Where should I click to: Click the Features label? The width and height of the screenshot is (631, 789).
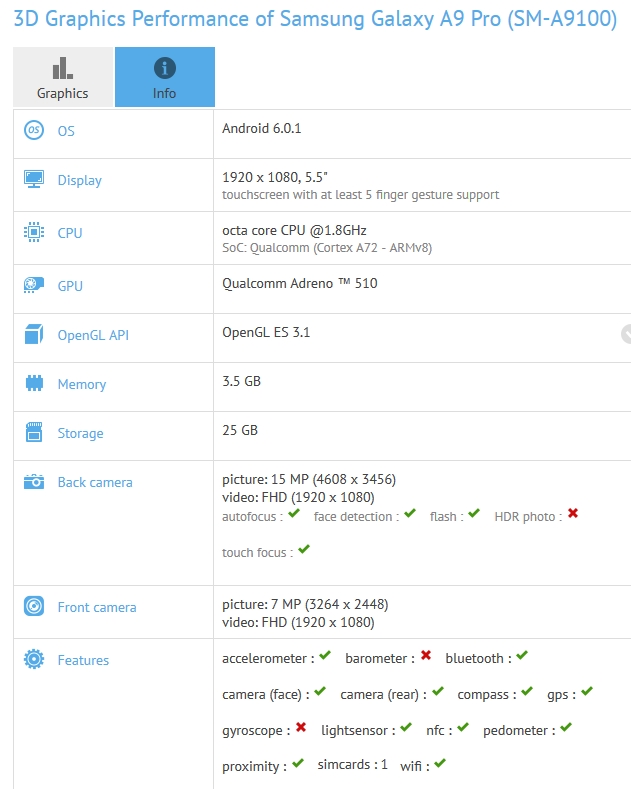pyautogui.click(x=83, y=660)
